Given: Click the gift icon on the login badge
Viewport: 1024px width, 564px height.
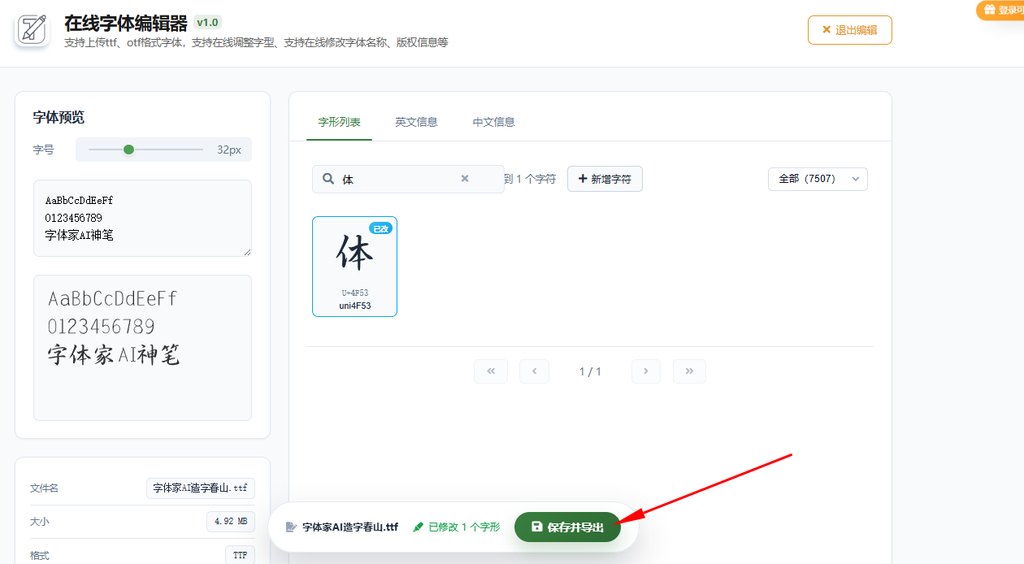Looking at the screenshot, I should (990, 10).
